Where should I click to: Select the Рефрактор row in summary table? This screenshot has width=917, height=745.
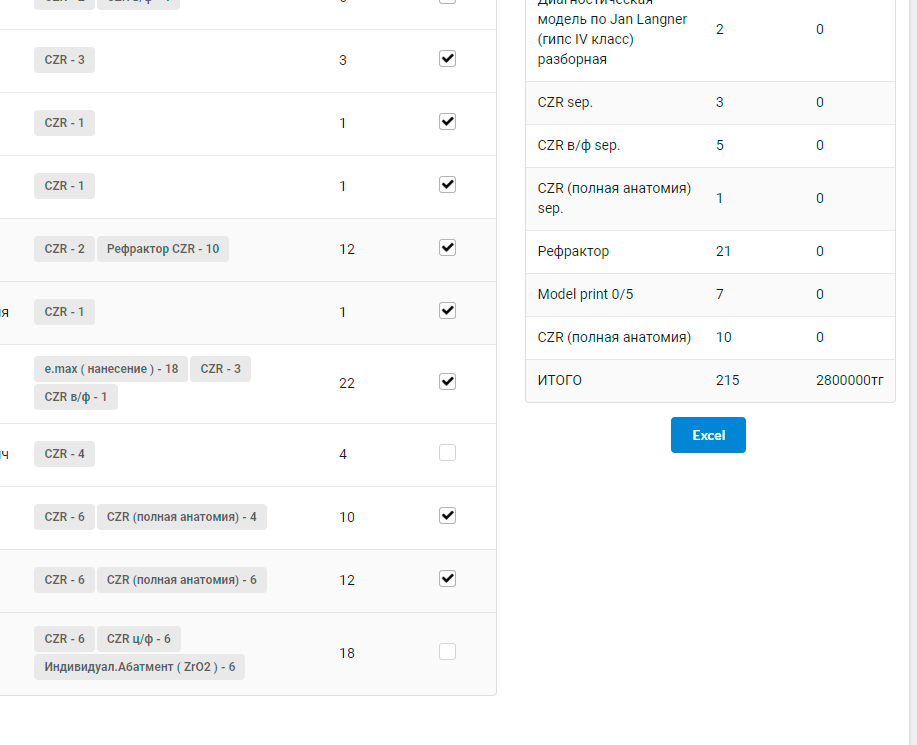710,252
